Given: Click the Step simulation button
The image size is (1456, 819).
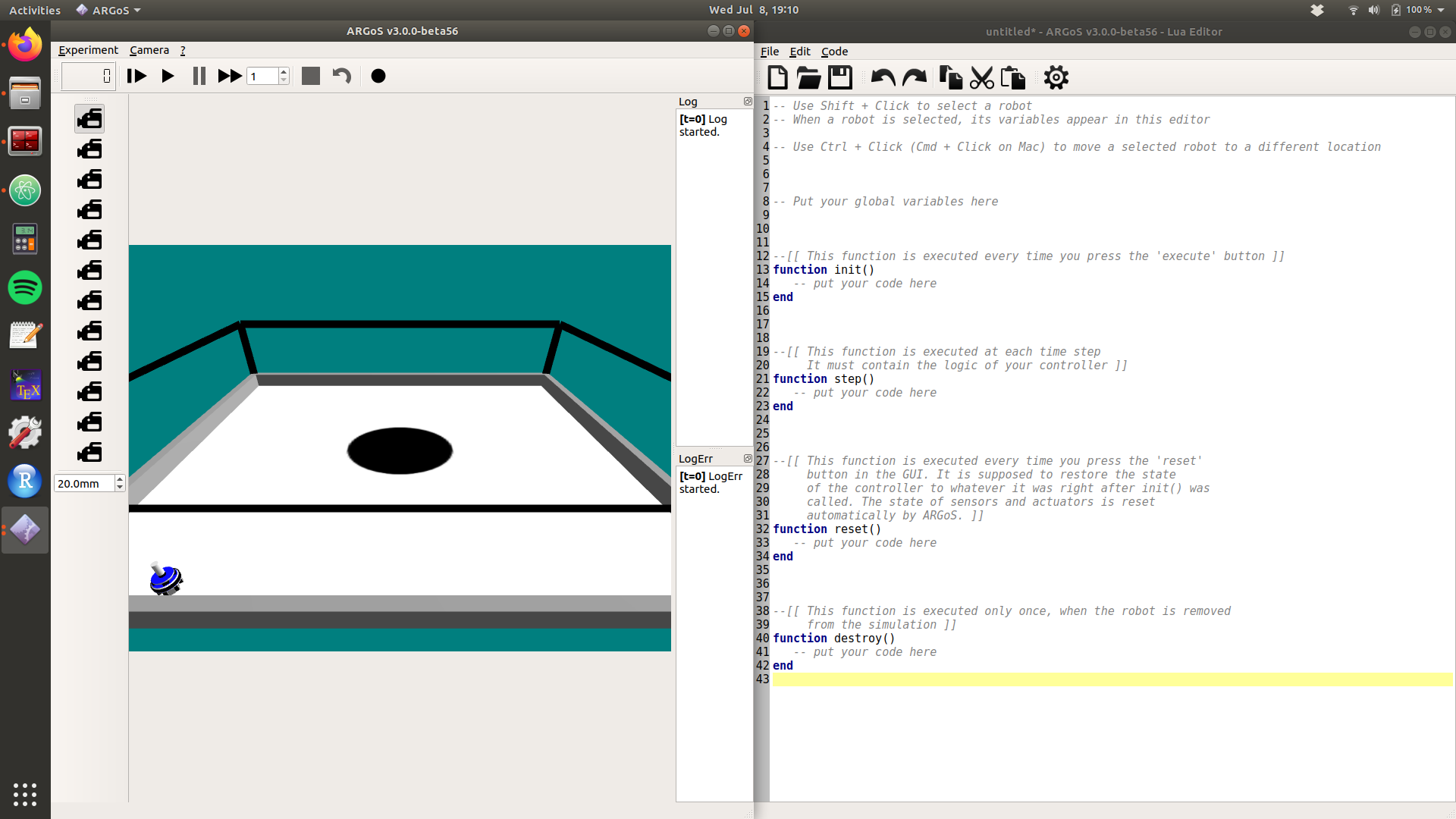Looking at the screenshot, I should [136, 76].
